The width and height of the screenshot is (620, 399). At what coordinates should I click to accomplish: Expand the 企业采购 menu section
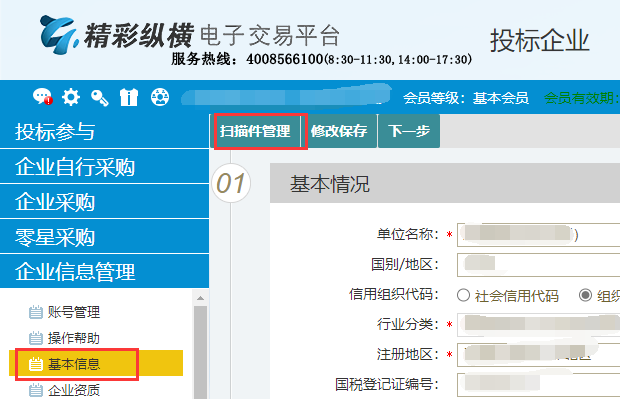pos(104,202)
